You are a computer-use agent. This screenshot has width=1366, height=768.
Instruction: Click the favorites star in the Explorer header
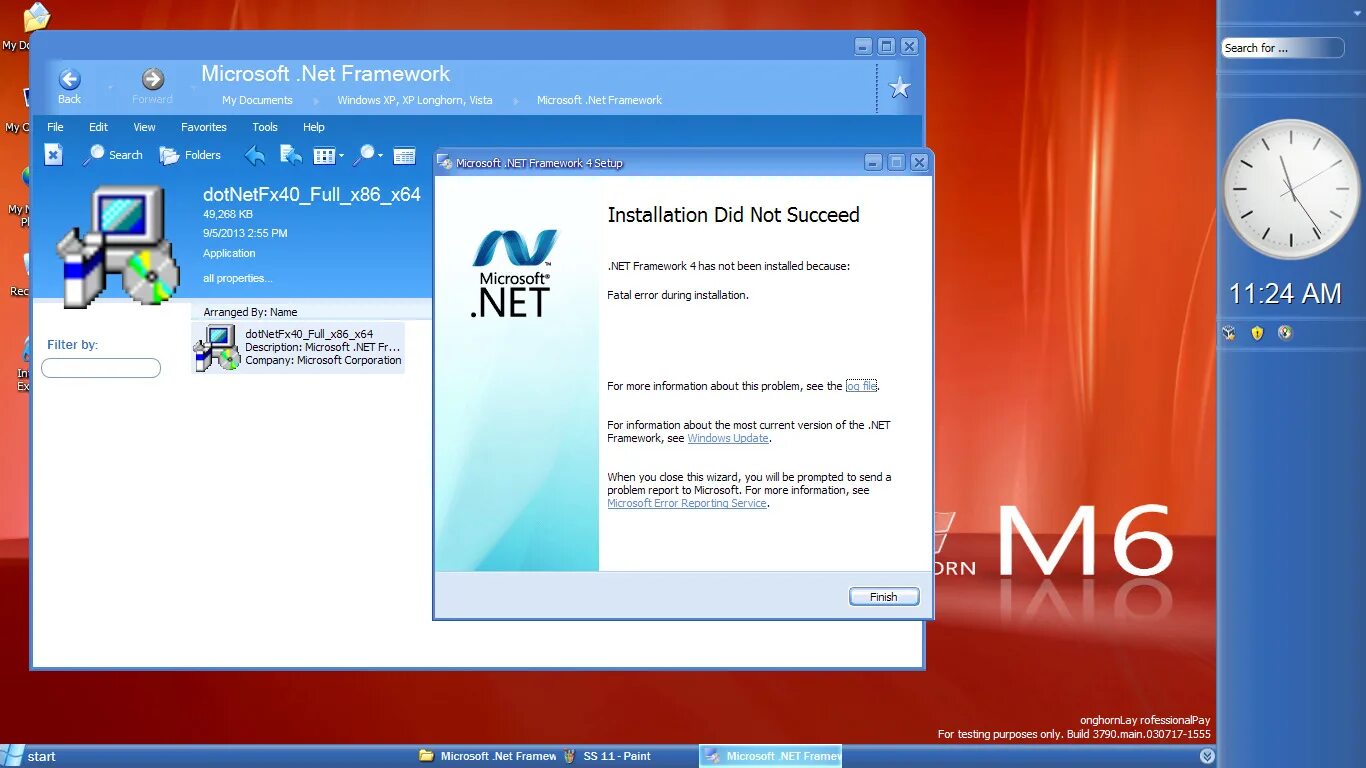point(900,88)
